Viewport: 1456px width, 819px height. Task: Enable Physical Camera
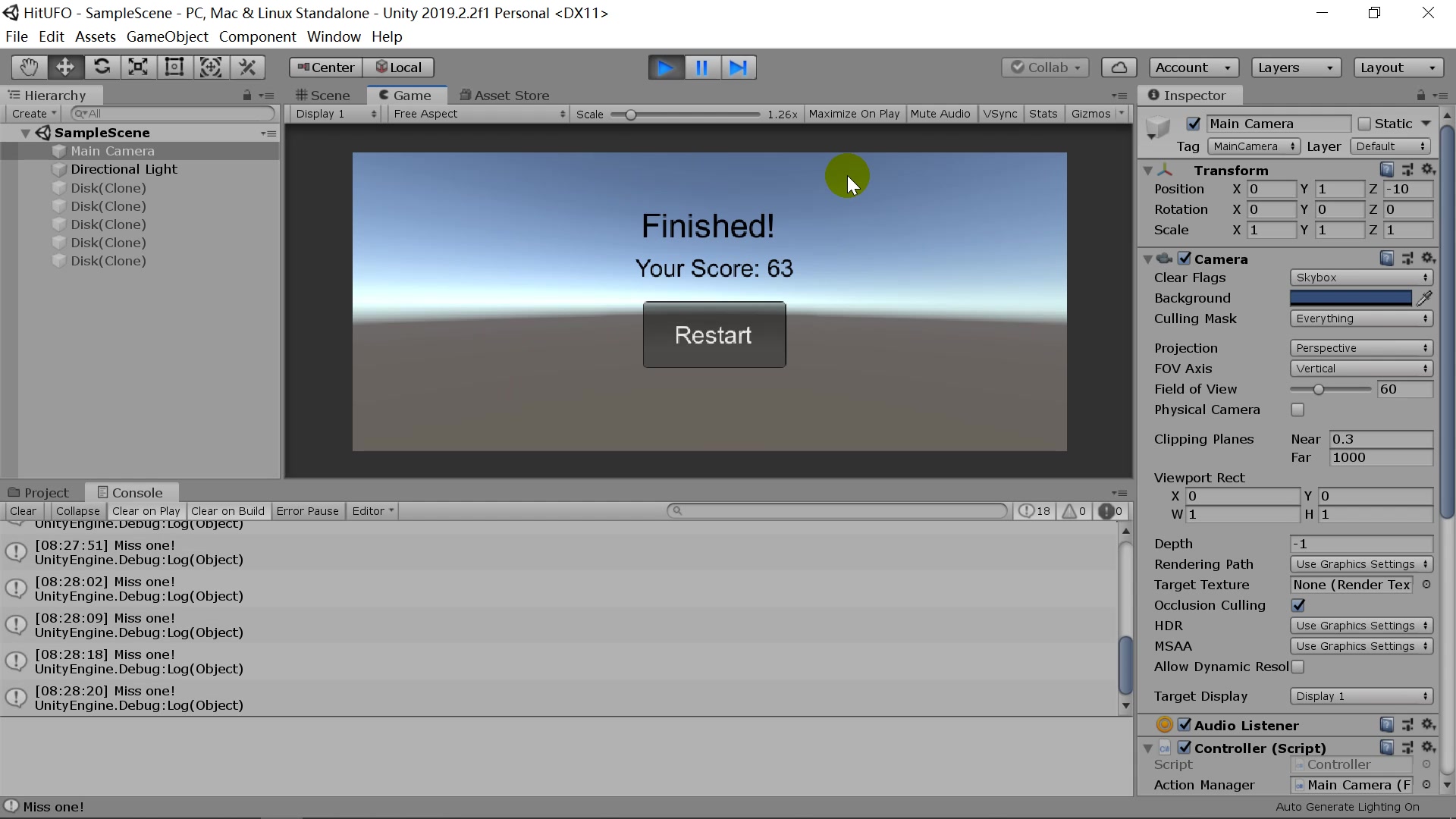1298,409
